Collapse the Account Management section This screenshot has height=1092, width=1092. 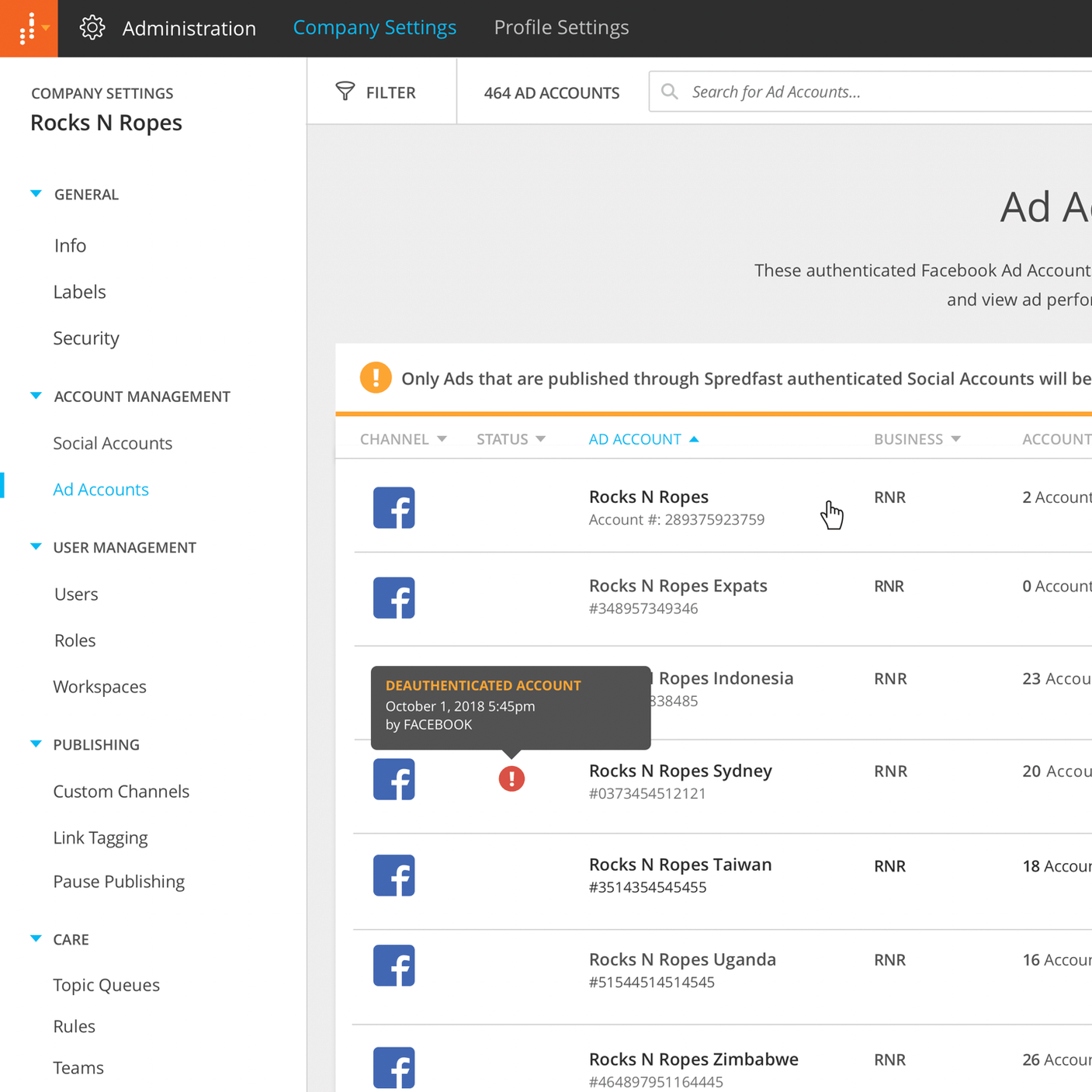[x=36, y=396]
